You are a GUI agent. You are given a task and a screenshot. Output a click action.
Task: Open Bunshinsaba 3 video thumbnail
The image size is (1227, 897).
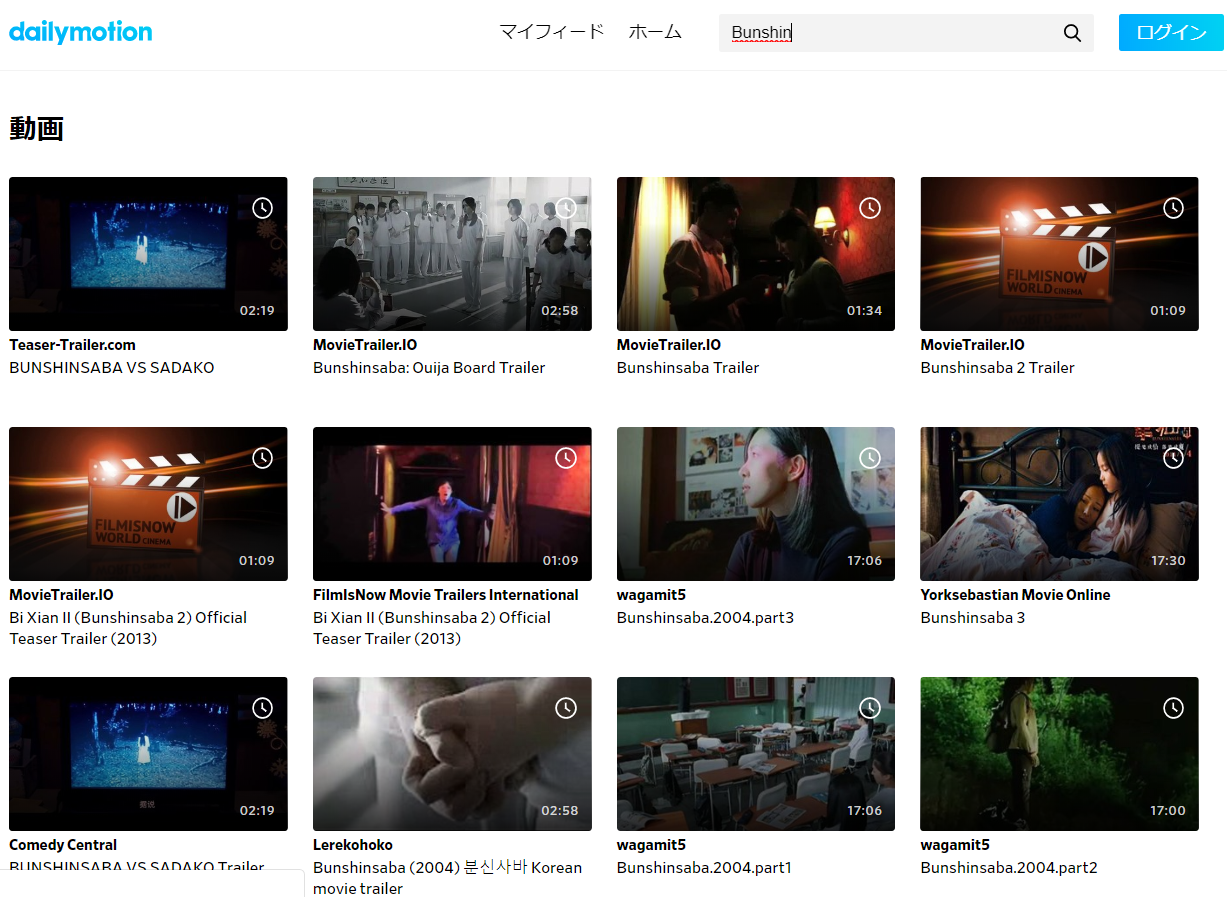pos(1059,504)
